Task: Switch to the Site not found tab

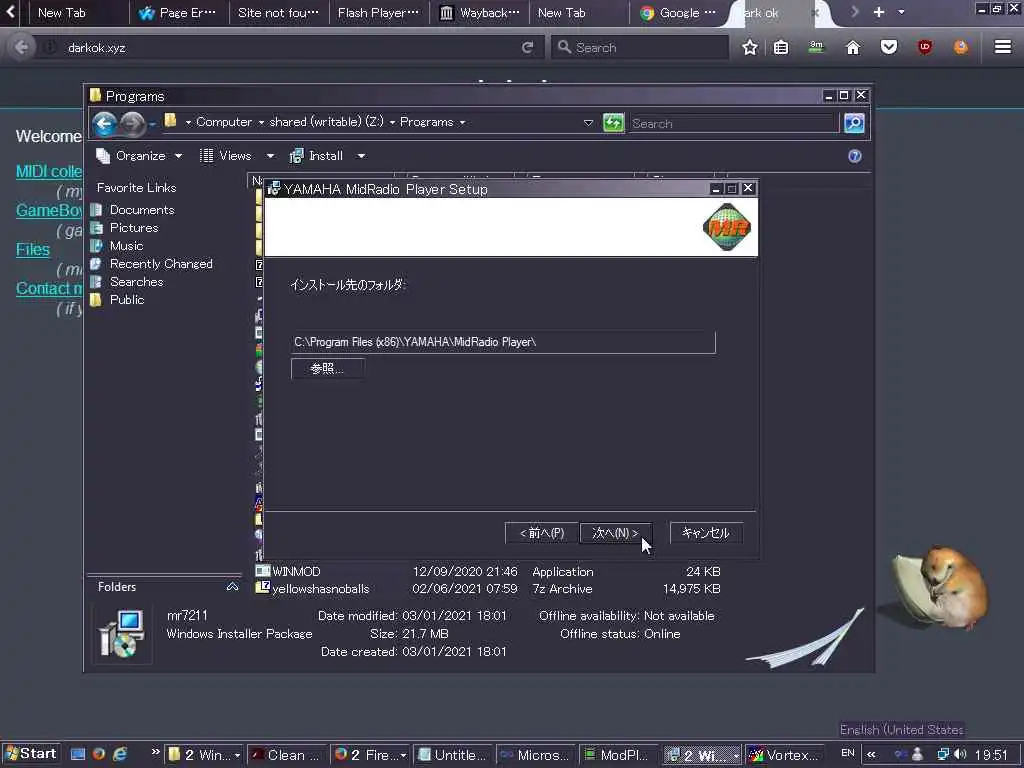Action: (x=279, y=13)
